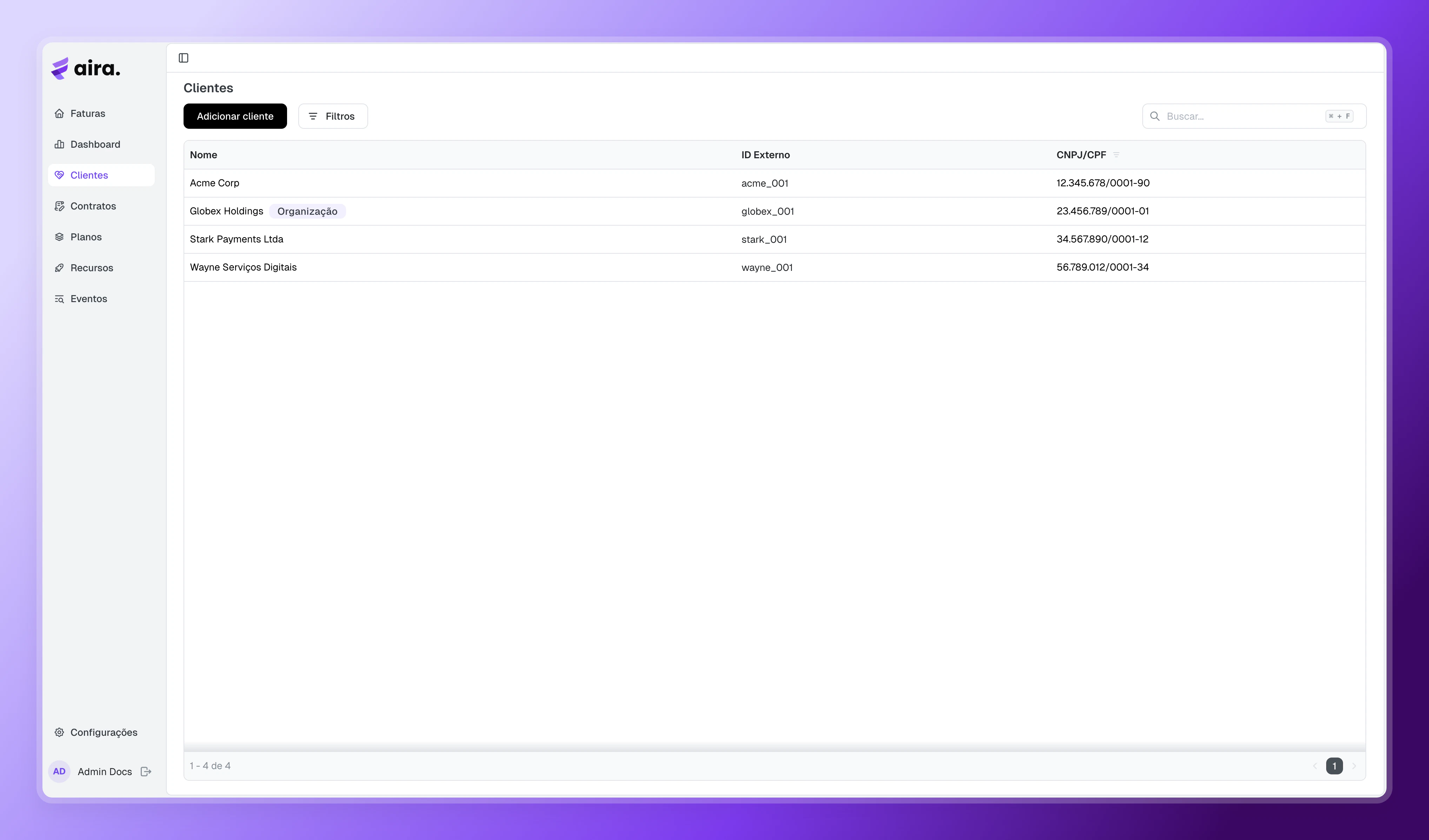Click the magnifier icon in the search field

(x=1155, y=116)
